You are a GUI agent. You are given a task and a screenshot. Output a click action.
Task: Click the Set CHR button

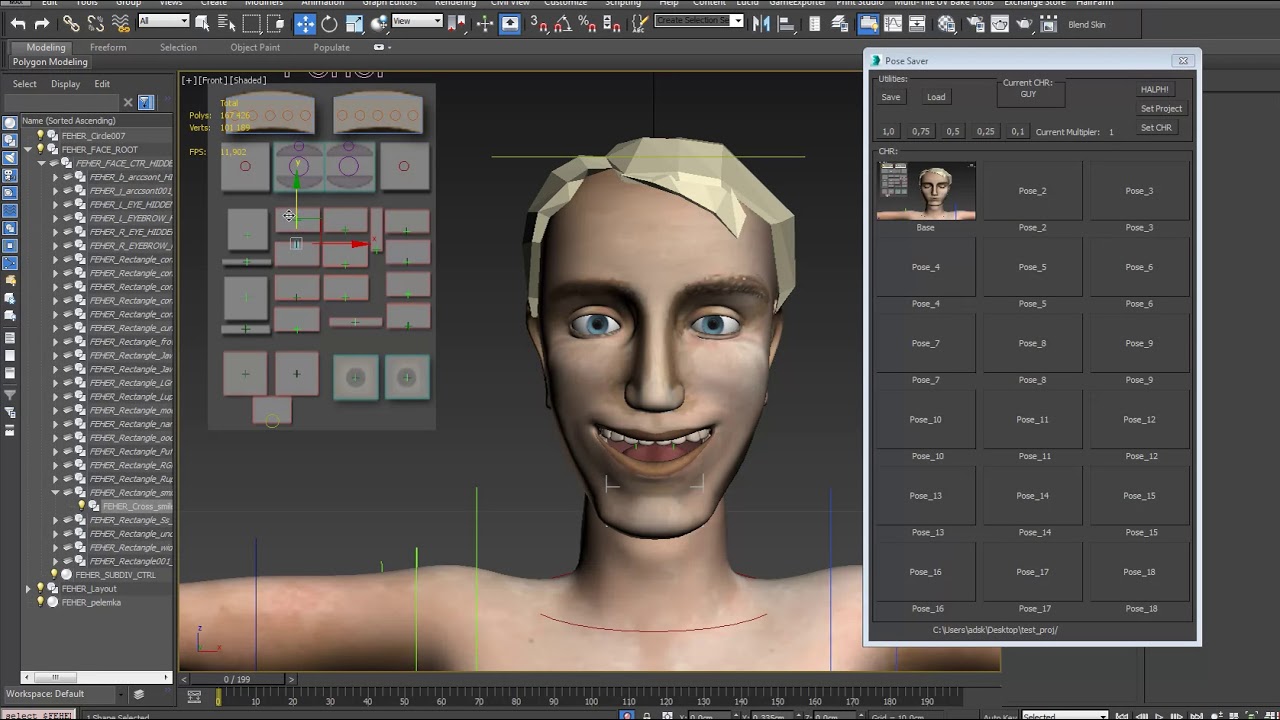(1156, 128)
